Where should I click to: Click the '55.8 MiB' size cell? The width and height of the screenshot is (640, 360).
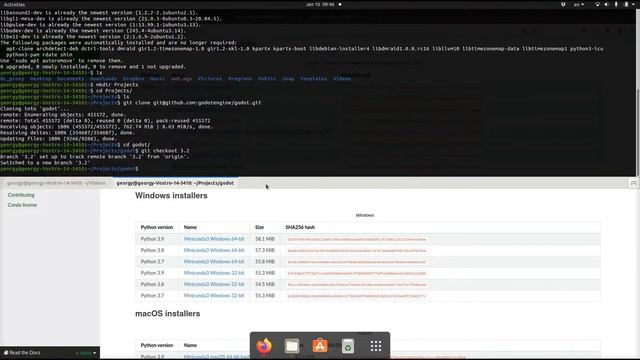tap(265, 262)
